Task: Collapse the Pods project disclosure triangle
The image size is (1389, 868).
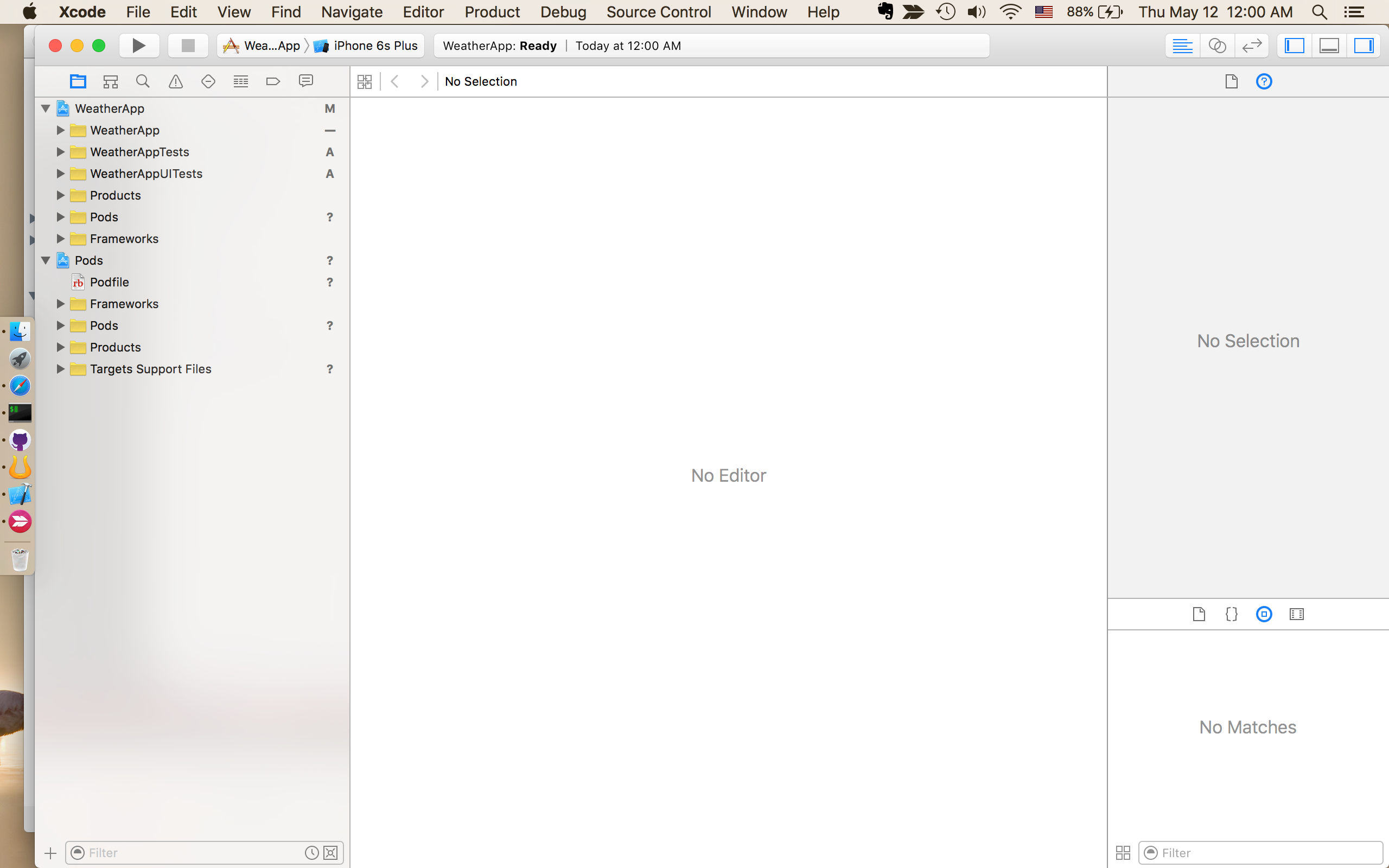Action: click(46, 260)
